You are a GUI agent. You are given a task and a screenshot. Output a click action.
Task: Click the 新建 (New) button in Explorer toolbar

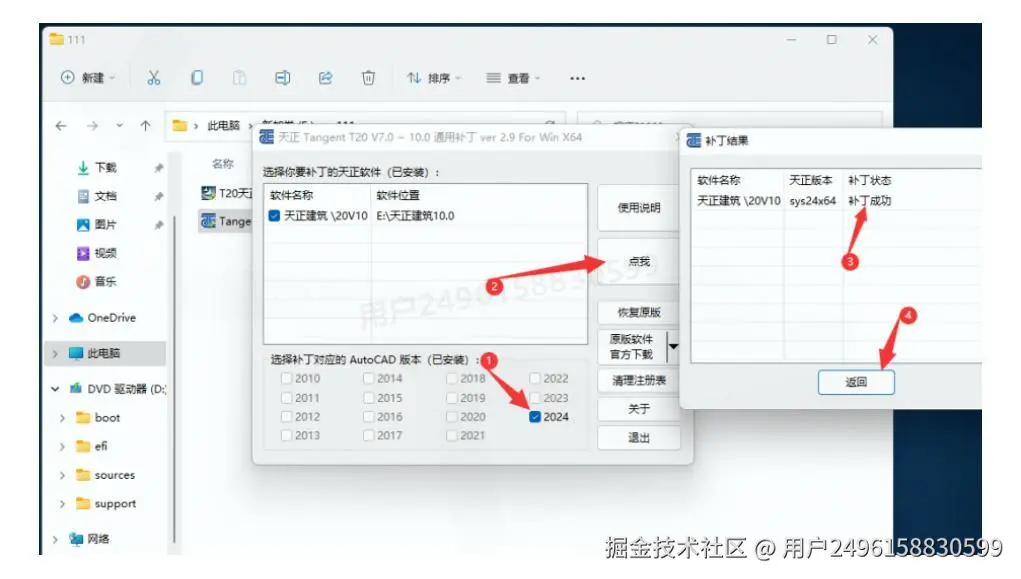(88, 78)
